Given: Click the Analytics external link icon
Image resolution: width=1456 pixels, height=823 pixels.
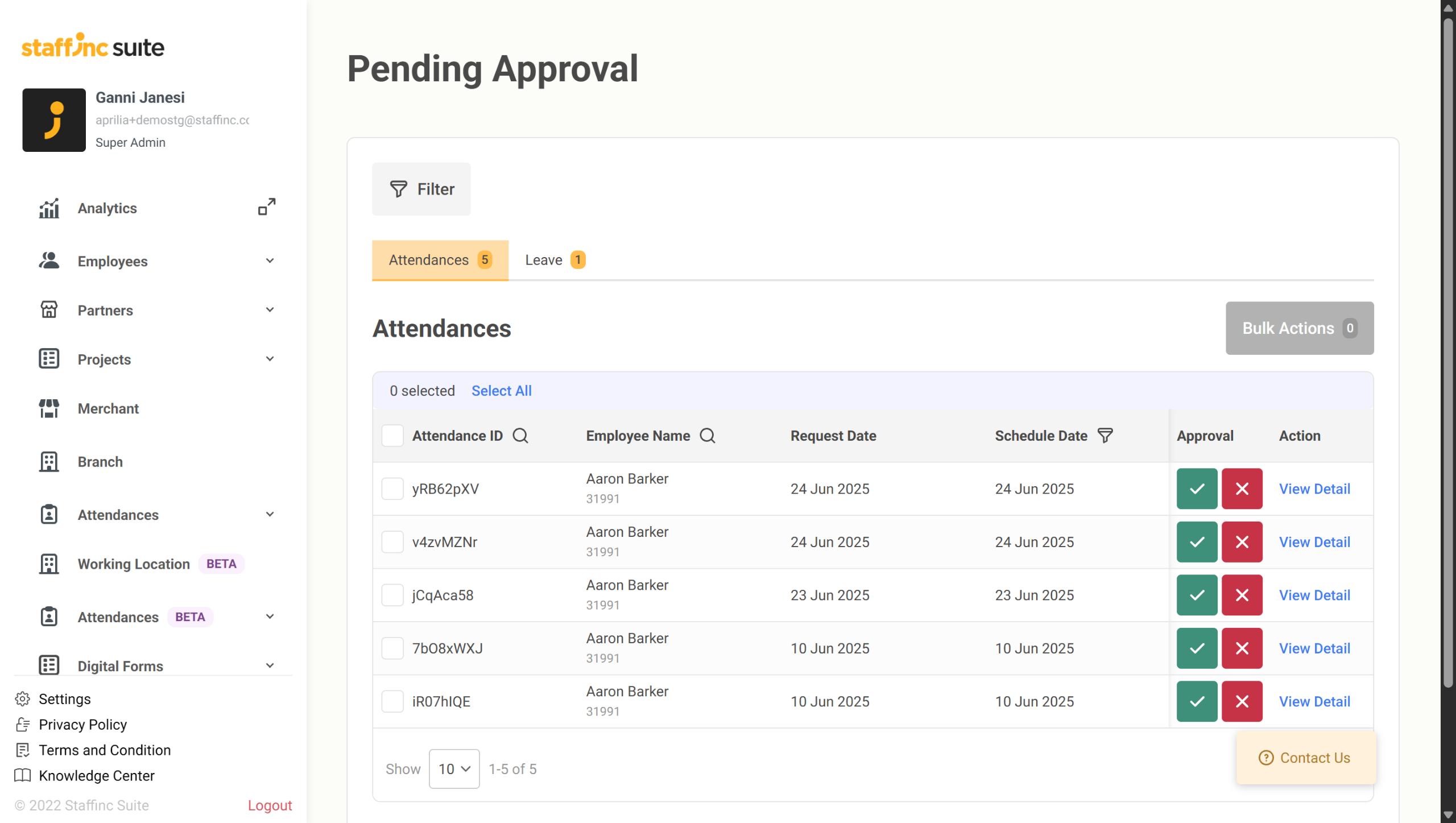Looking at the screenshot, I should click(x=267, y=207).
